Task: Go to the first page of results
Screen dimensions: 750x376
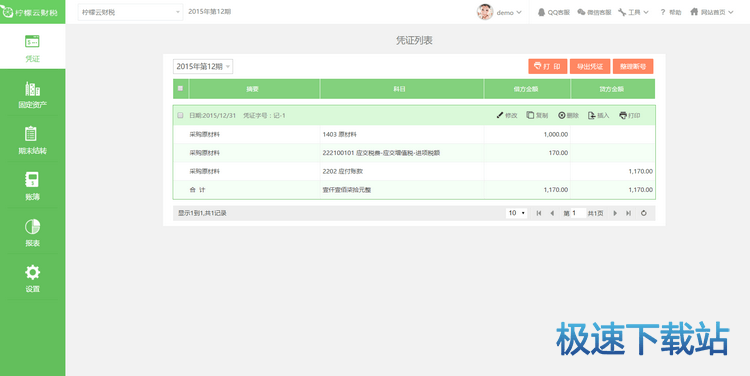Action: (539, 213)
